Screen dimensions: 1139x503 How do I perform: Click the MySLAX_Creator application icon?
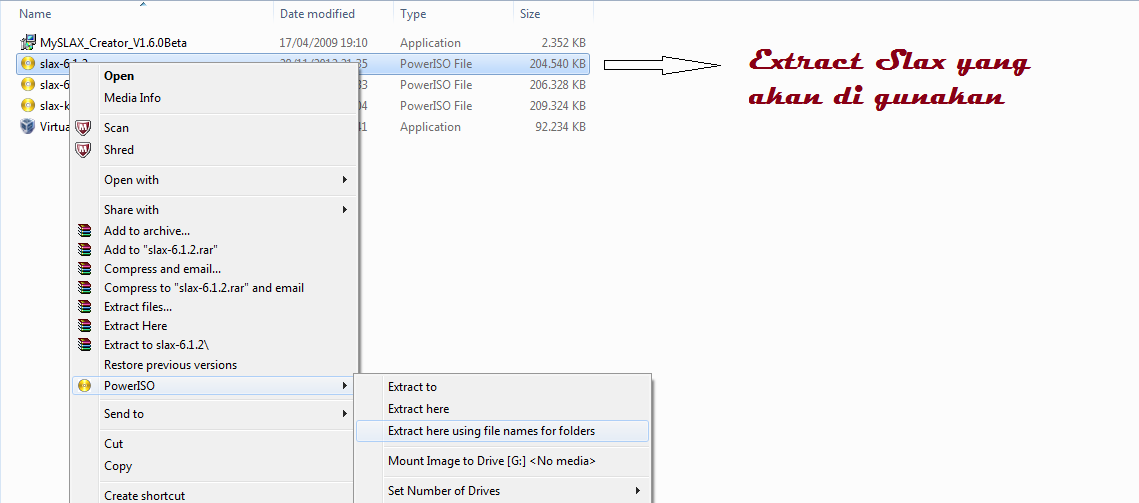coord(28,43)
